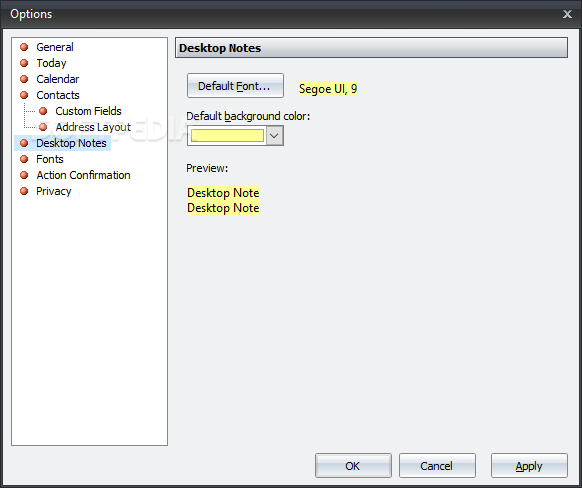
Task: Click the bullet icon next to Fonts
Action: pos(24,159)
